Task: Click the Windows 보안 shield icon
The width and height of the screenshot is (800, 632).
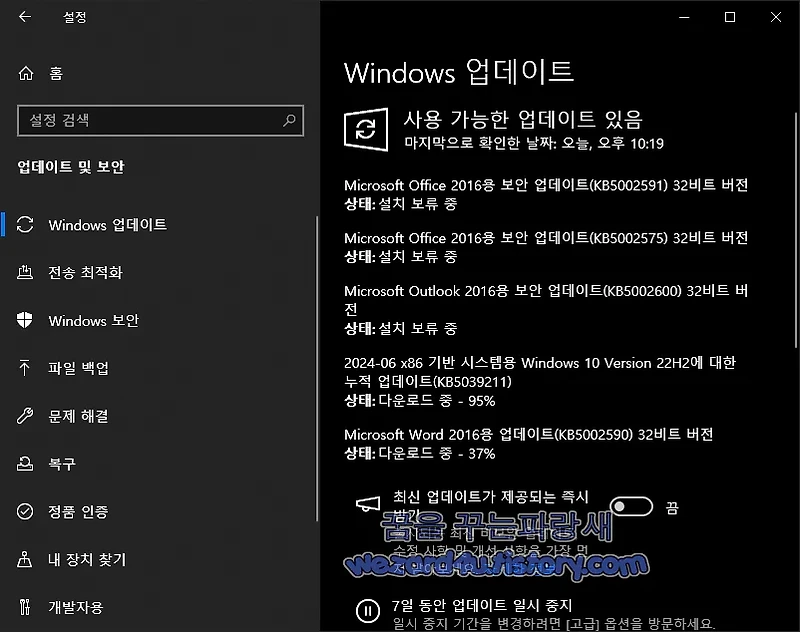Action: [x=24, y=320]
